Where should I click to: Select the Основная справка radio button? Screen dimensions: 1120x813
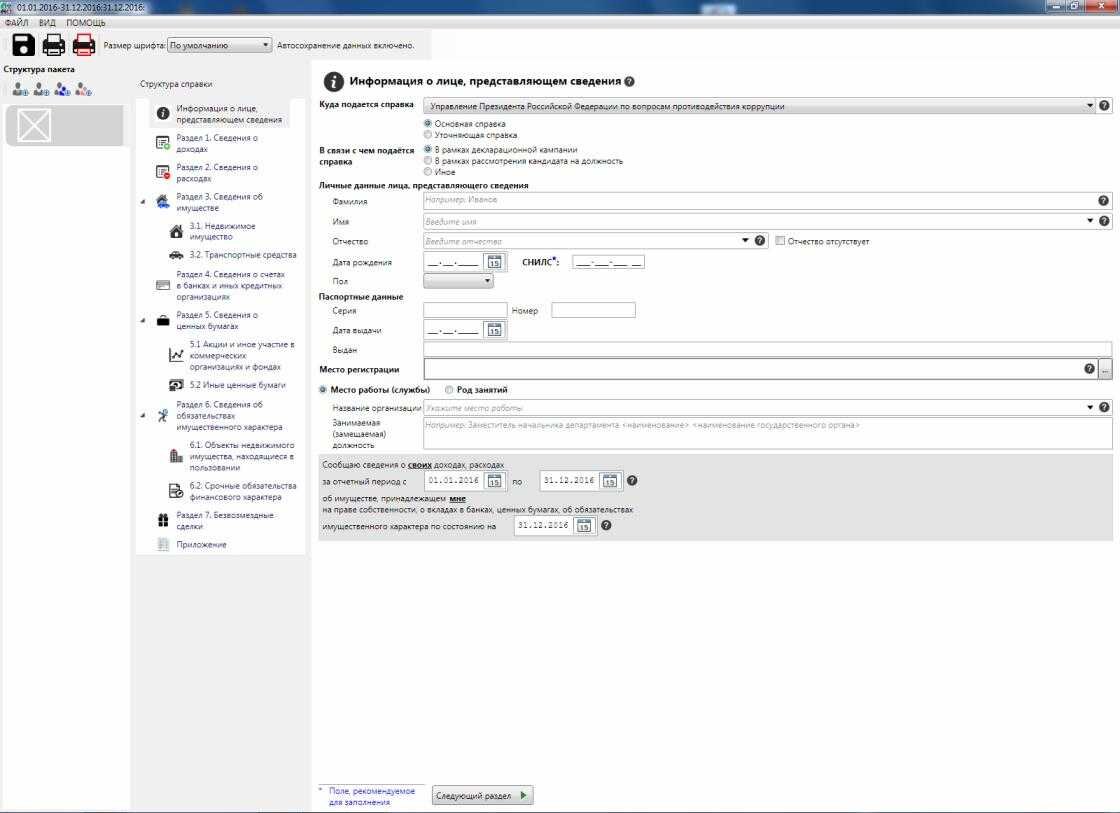click(x=428, y=124)
